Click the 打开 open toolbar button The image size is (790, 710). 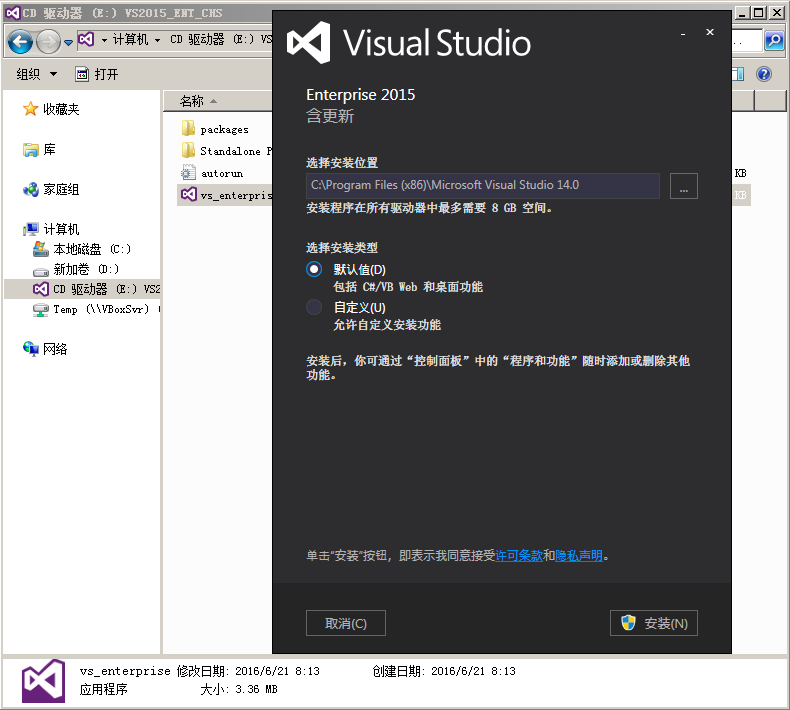[x=97, y=74]
